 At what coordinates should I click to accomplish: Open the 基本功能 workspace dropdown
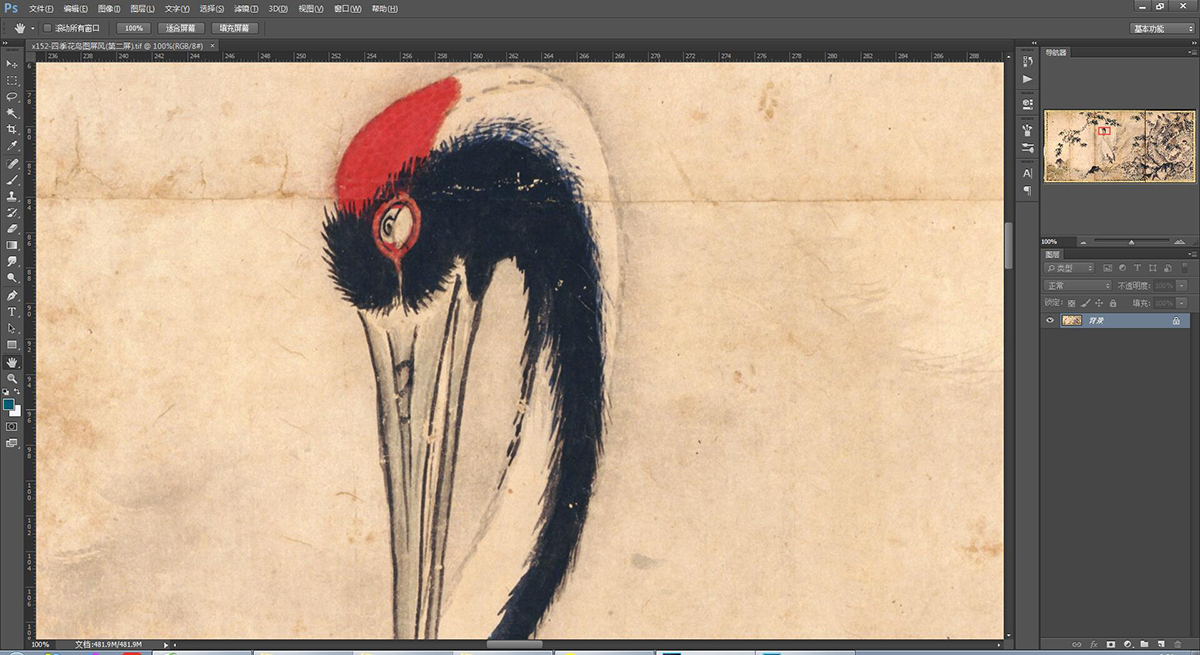(1162, 29)
